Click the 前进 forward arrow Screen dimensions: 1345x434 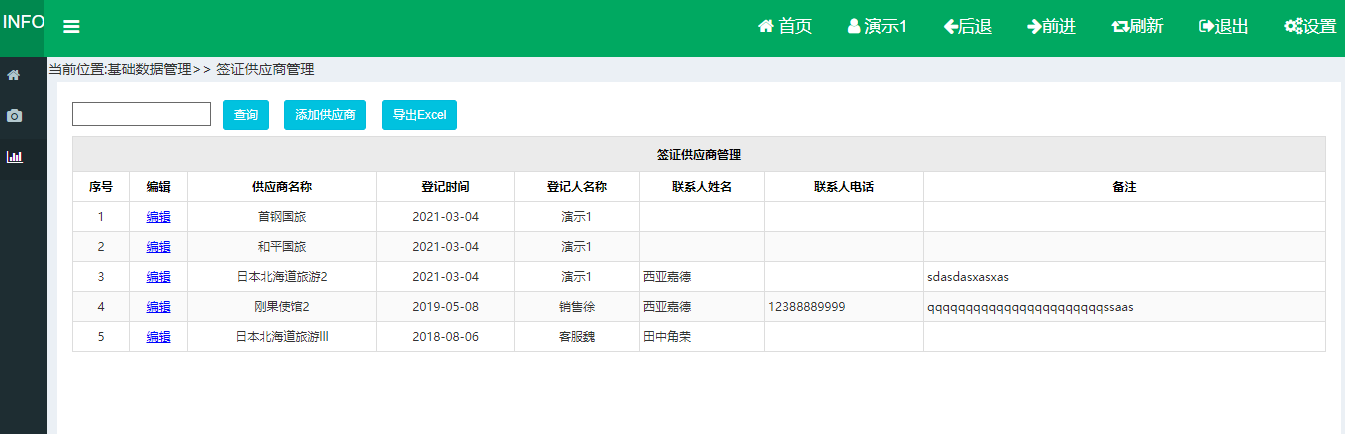pyautogui.click(x=1051, y=27)
